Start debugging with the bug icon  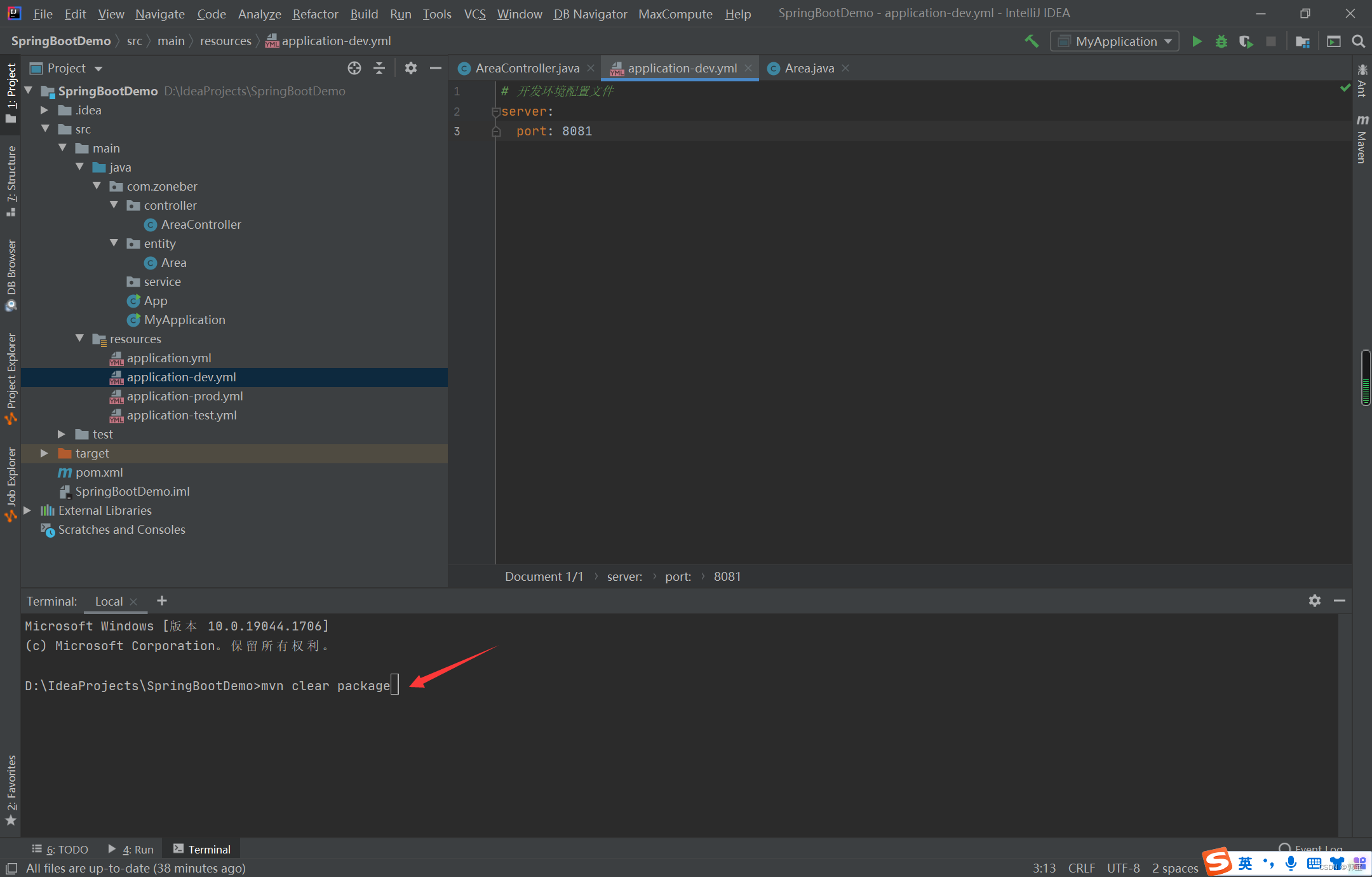1221,41
